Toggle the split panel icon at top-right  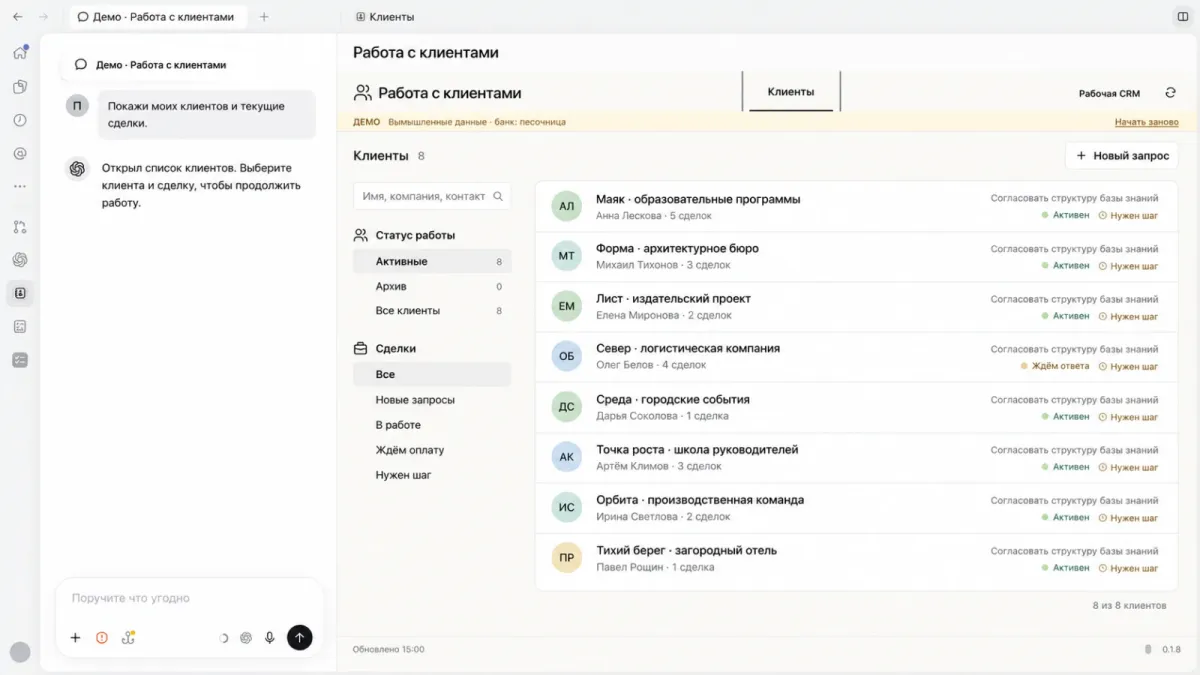tap(1183, 17)
